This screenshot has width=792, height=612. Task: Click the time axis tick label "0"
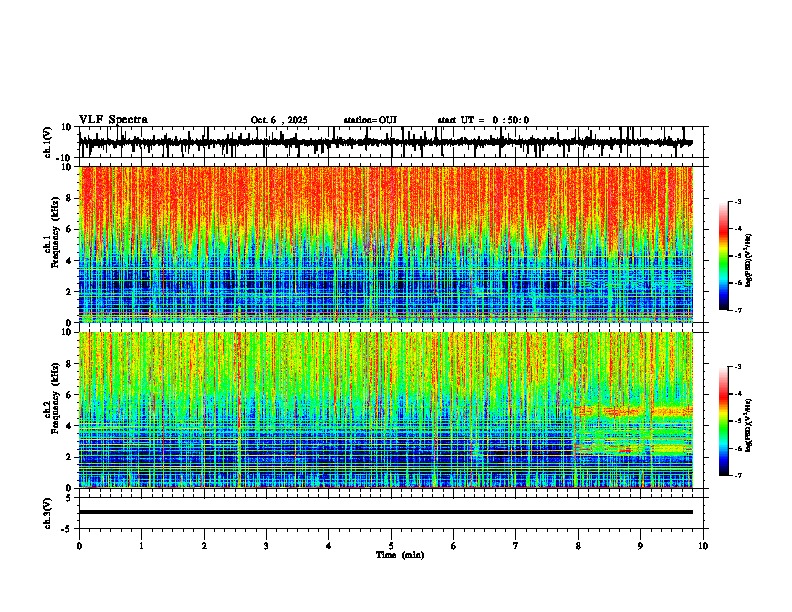(x=79, y=546)
